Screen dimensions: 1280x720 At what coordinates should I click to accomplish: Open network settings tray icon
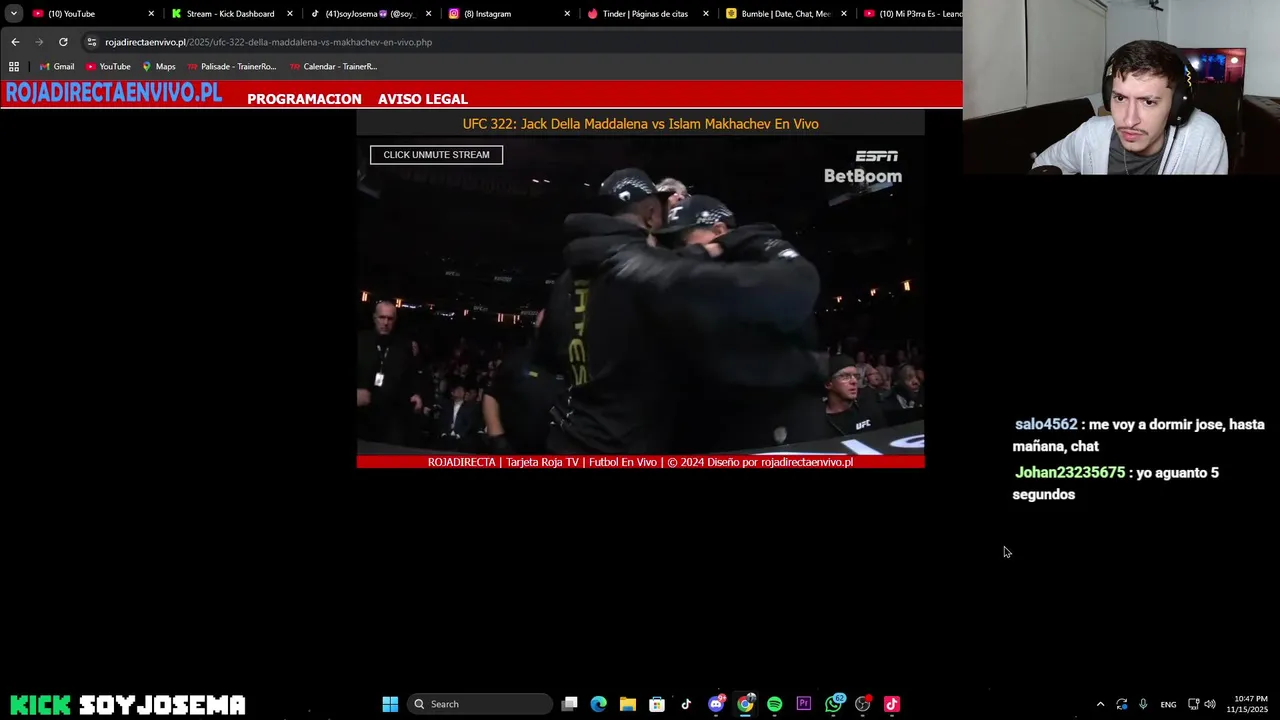point(1193,704)
